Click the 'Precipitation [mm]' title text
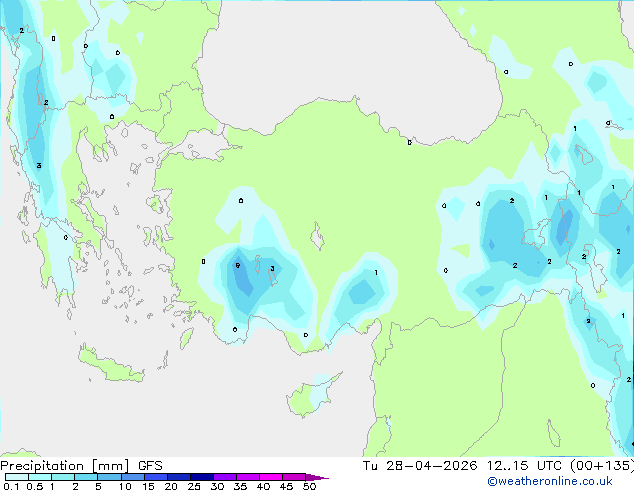The image size is (634, 490). pyautogui.click(x=65, y=466)
